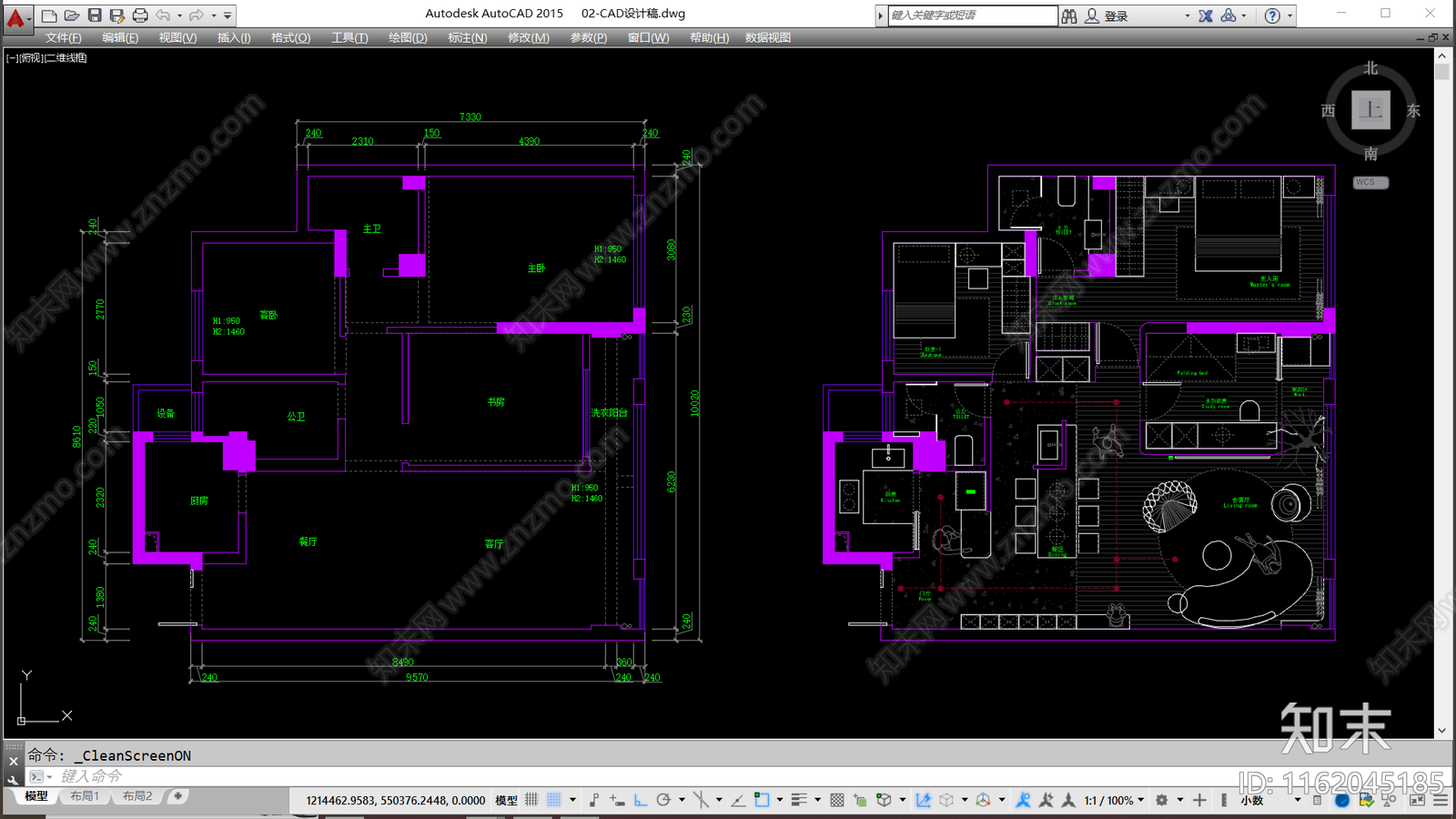Open the undo history dropdown arrow
Viewport: 1456px width, 819px height.
[179, 15]
